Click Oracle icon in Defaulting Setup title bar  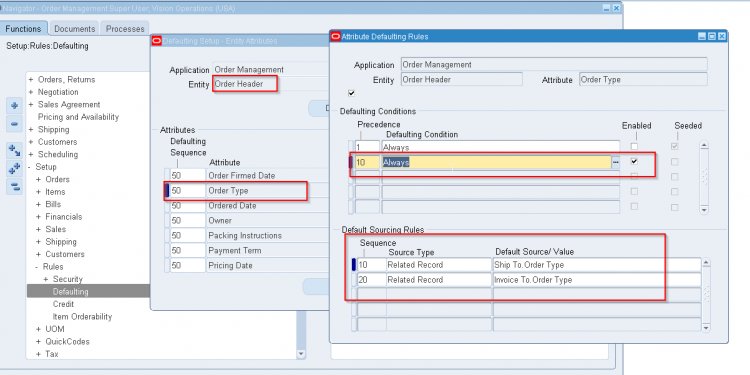click(157, 41)
